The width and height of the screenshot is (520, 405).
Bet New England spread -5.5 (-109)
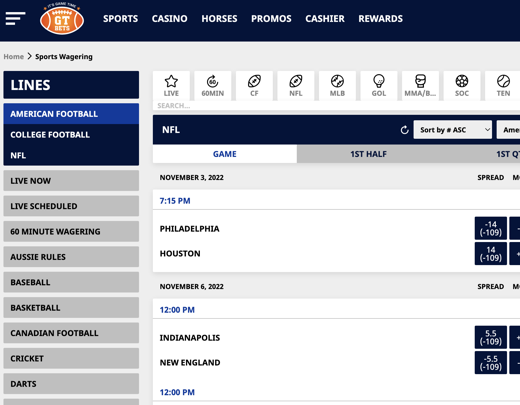point(491,363)
